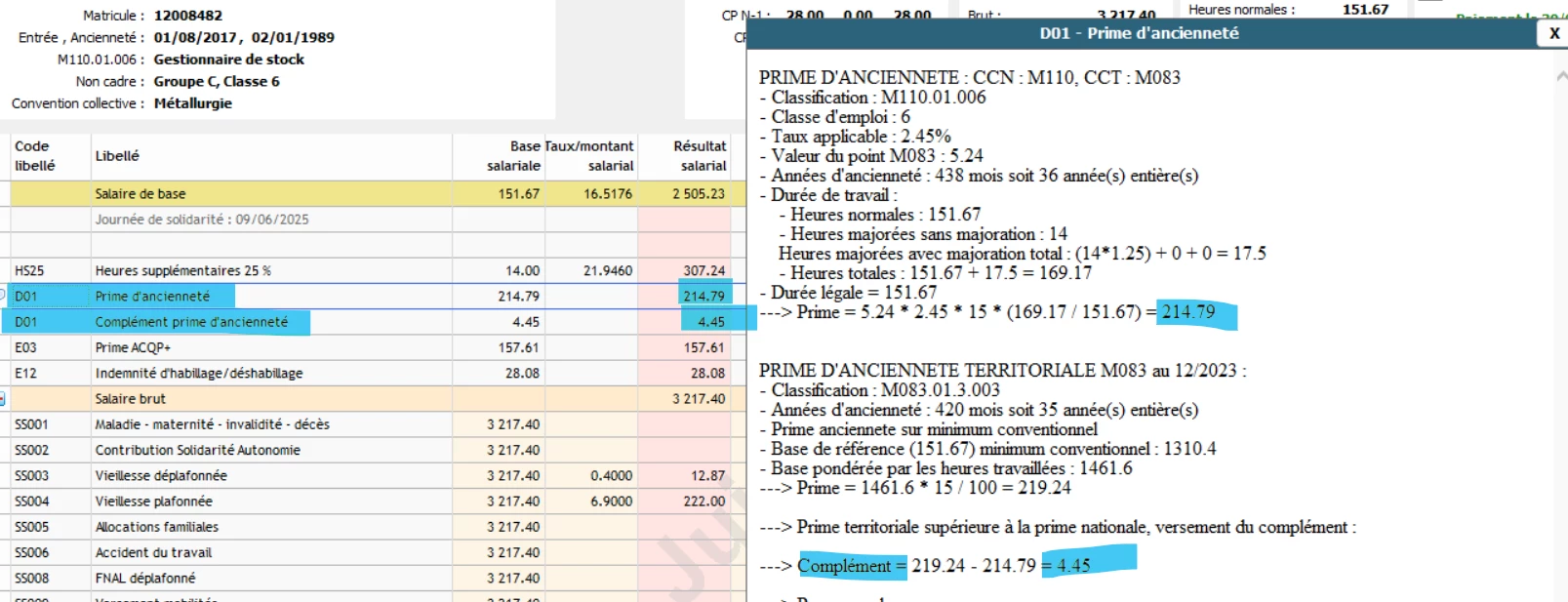Select the Vieillesse plafonnée row label

click(x=154, y=502)
